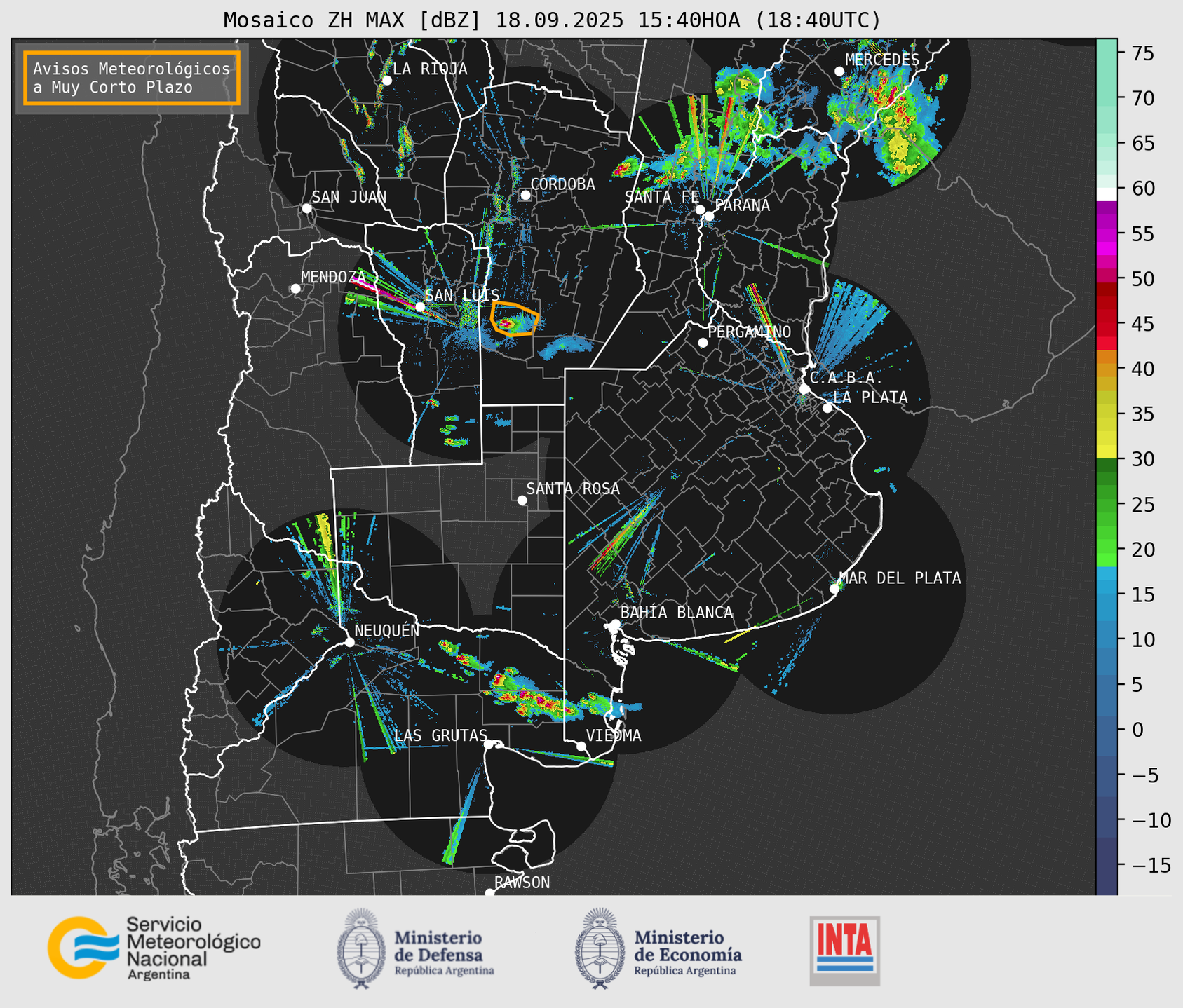
Task: Click the red 45 dBZ colorbar segment
Action: click(x=1107, y=324)
